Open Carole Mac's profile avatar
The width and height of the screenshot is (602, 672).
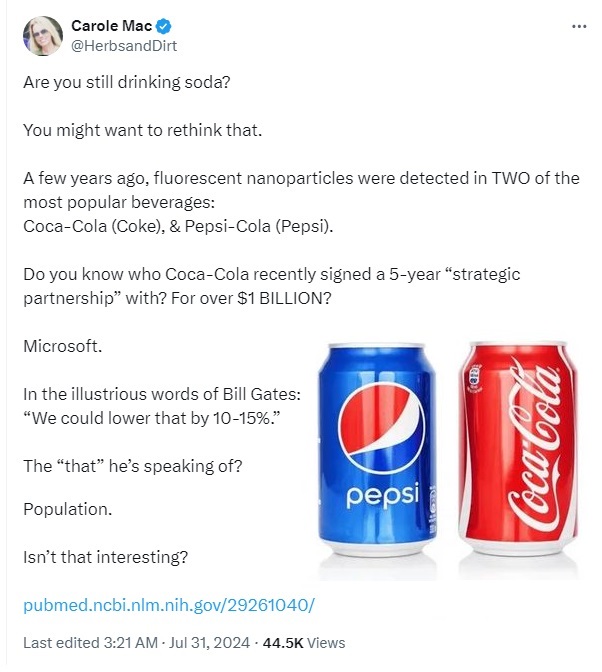point(43,36)
